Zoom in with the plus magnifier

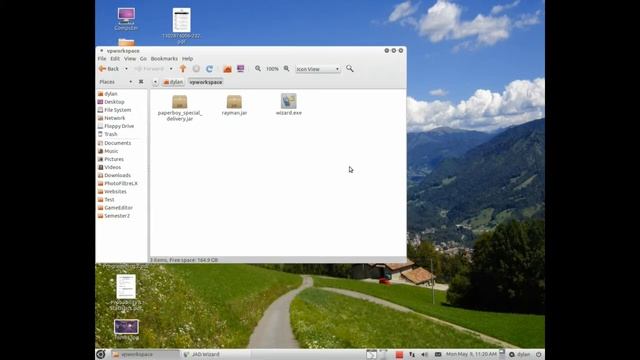[x=287, y=69]
